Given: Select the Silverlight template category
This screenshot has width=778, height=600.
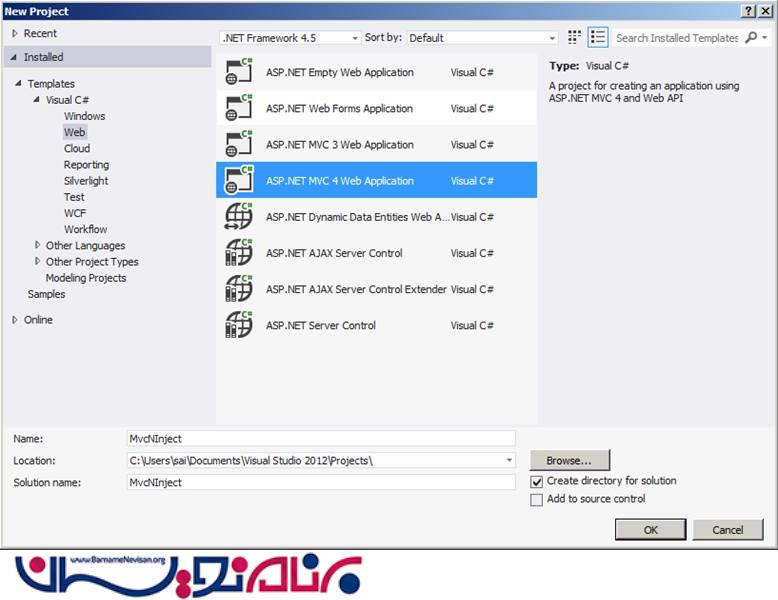Looking at the screenshot, I should pos(86,181).
